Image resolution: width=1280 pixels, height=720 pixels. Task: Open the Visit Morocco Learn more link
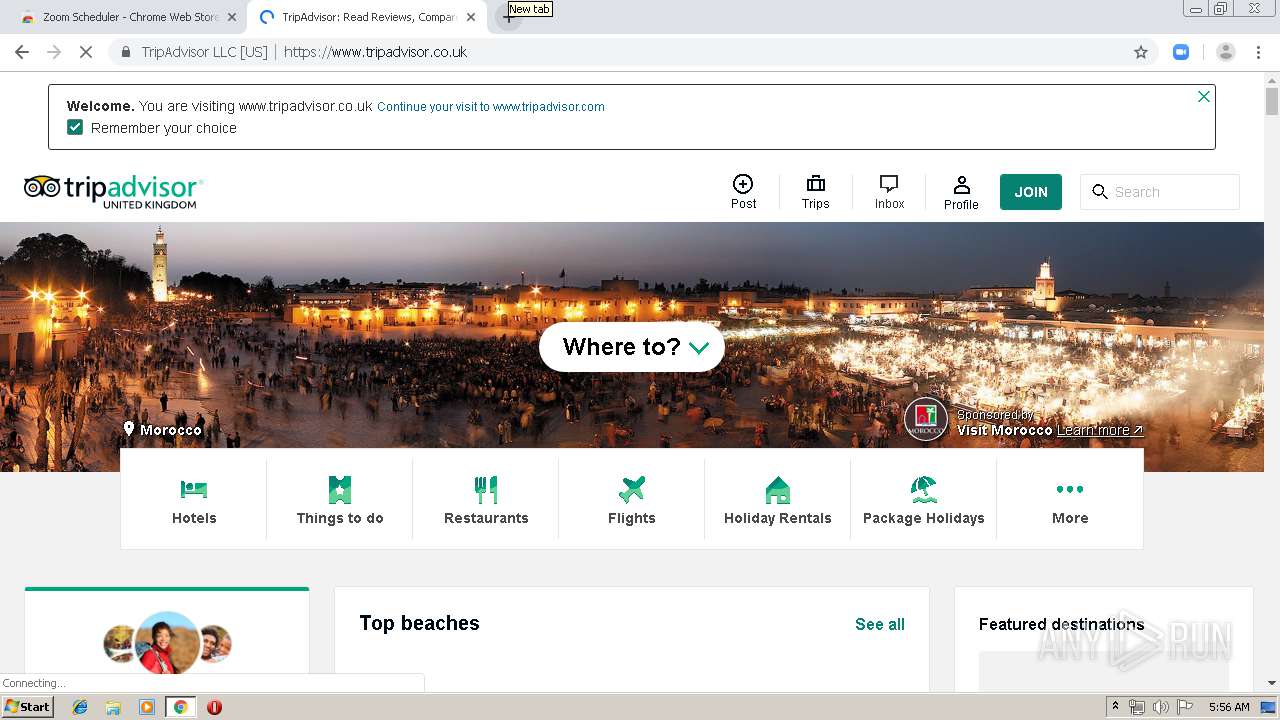pos(1100,430)
